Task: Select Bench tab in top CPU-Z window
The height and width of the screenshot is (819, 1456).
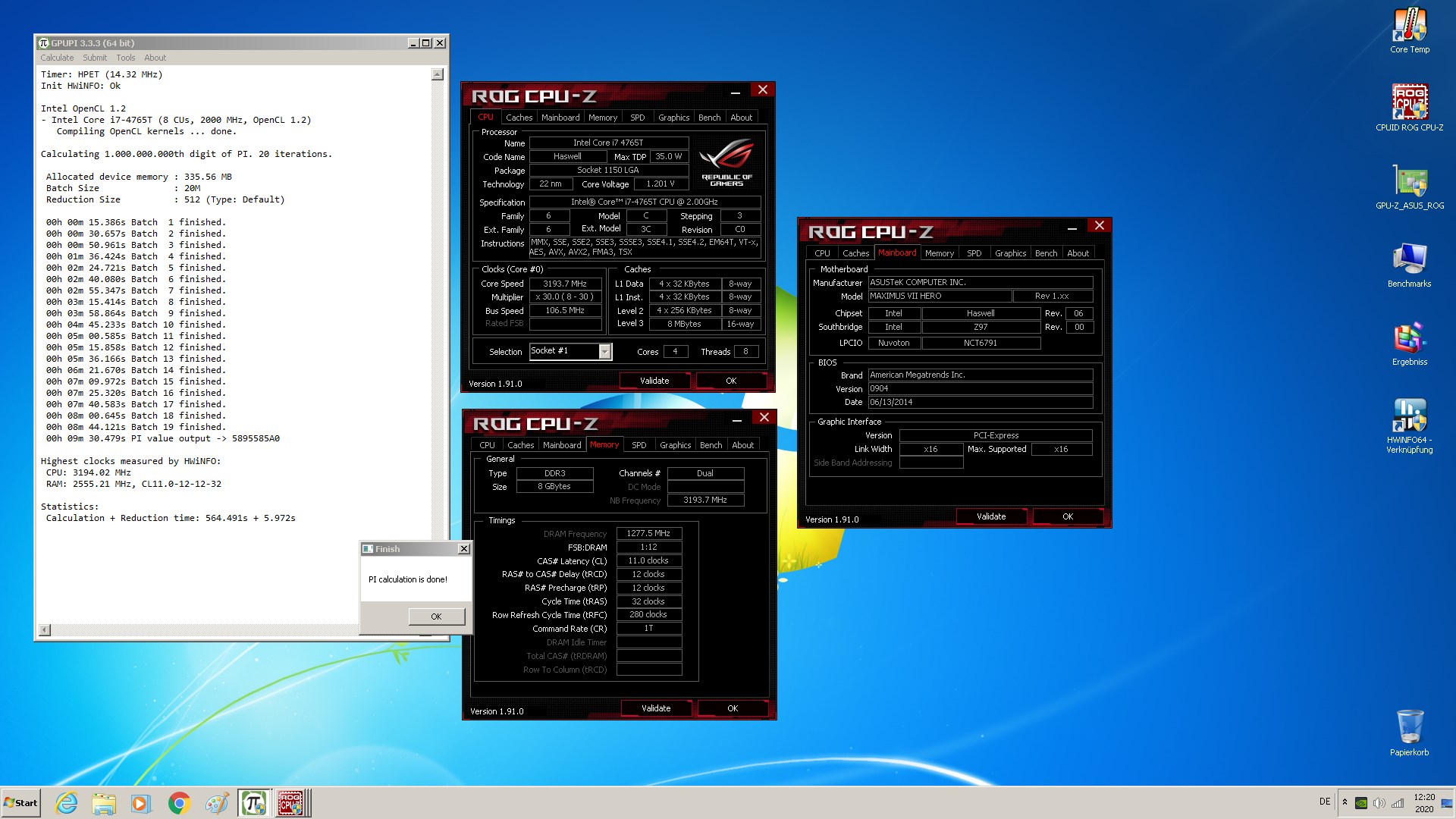Action: pos(710,118)
